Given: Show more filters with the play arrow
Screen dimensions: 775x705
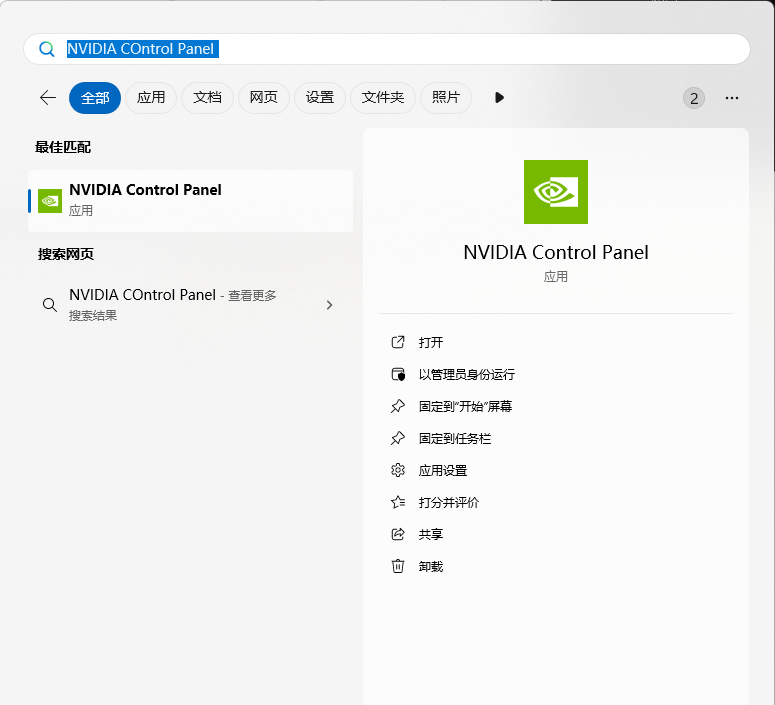Looking at the screenshot, I should 499,97.
